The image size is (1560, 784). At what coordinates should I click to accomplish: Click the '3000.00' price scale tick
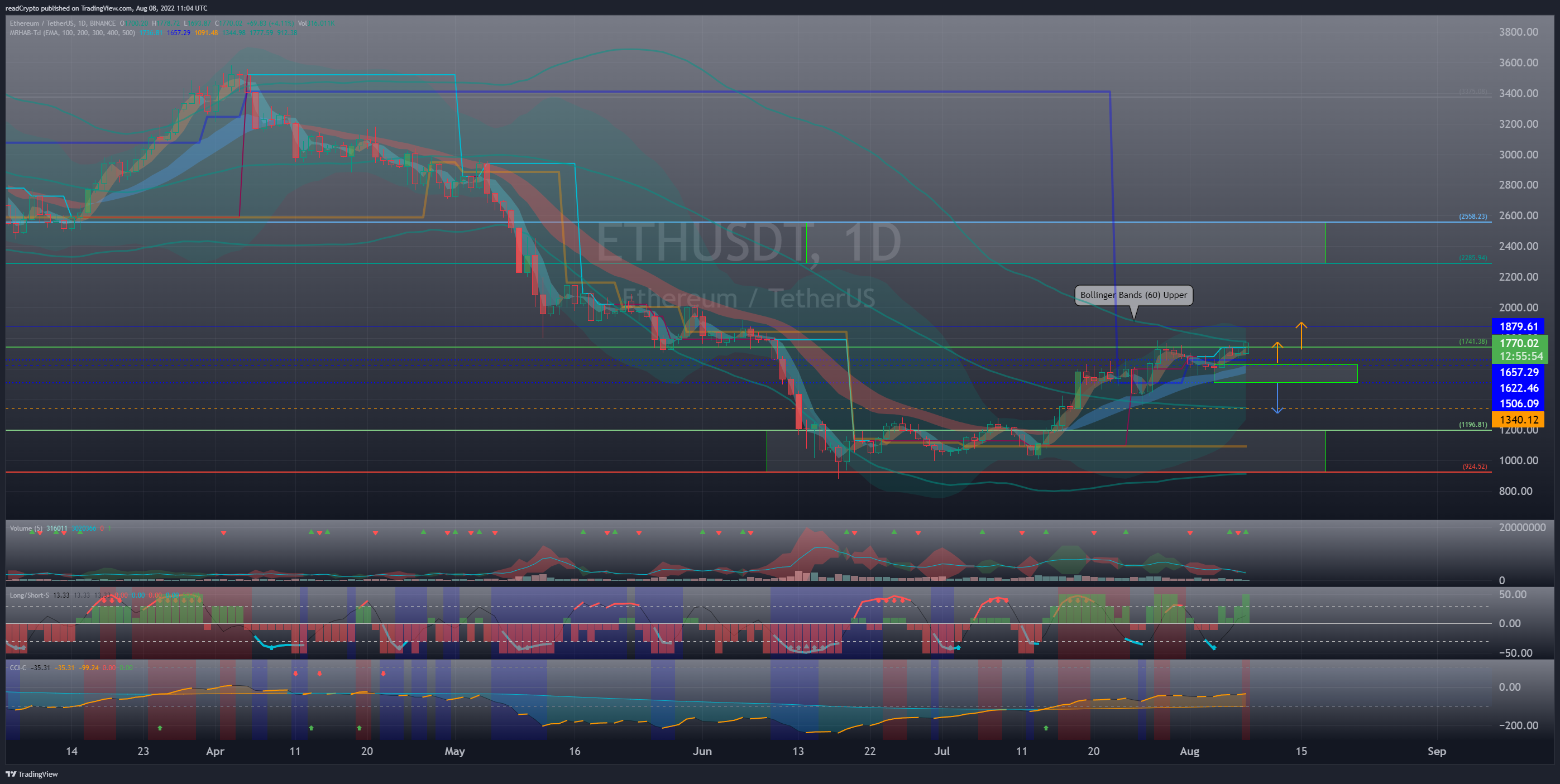click(x=1518, y=155)
